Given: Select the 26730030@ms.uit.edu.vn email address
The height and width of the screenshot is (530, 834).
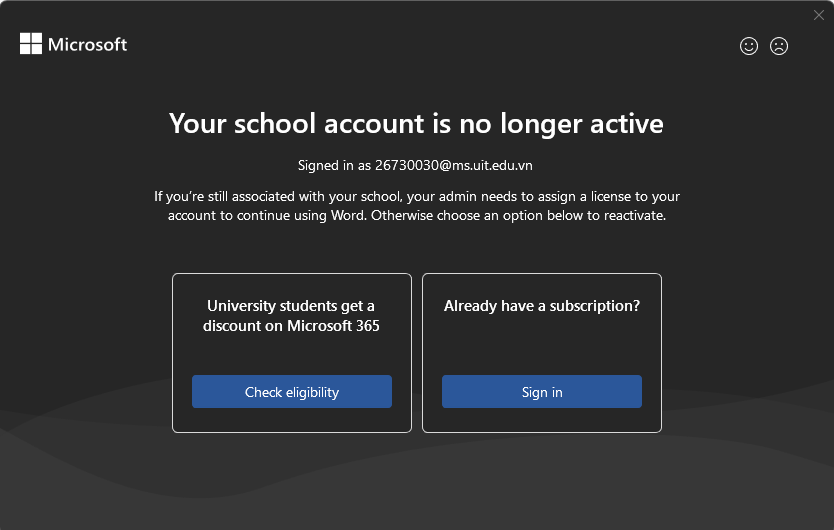Looking at the screenshot, I should (x=454, y=165).
